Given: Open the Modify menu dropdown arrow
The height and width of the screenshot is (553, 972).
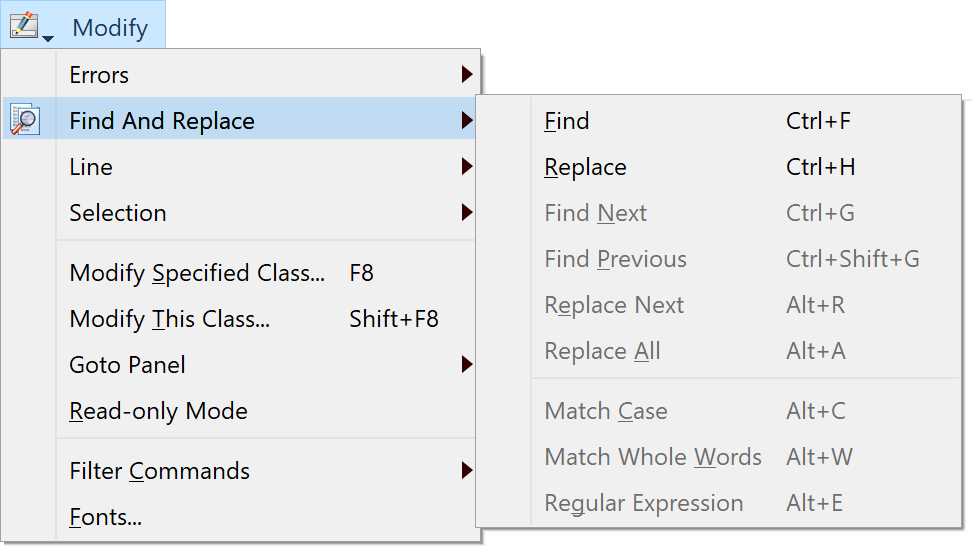Looking at the screenshot, I should coord(48,39).
